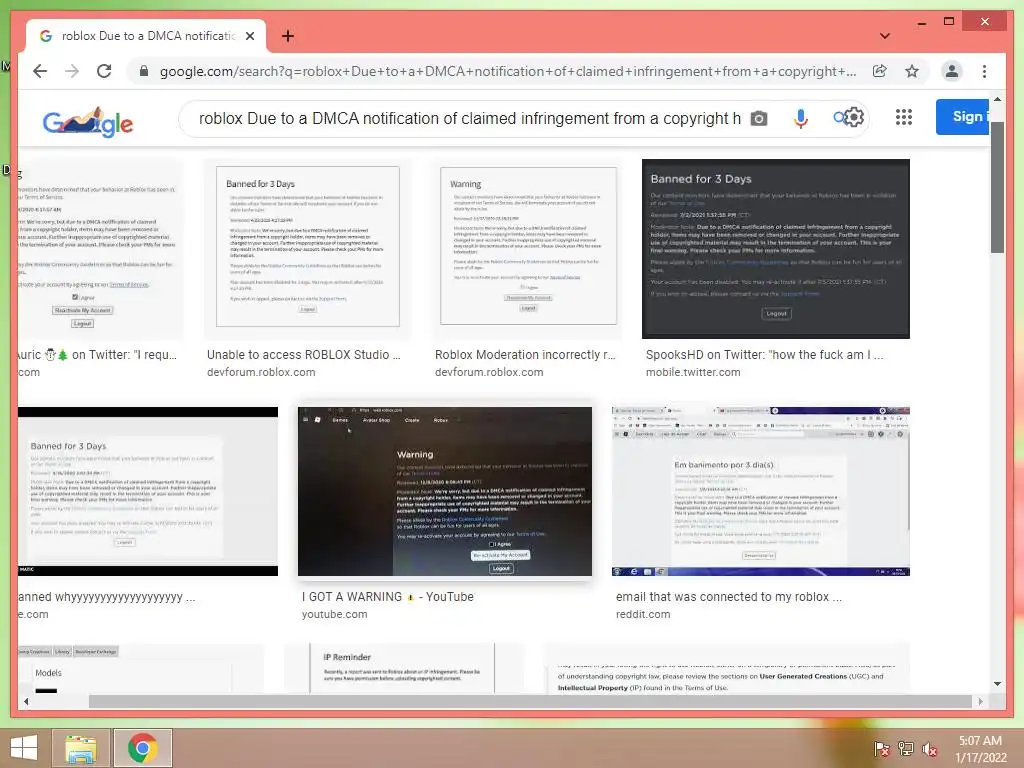Click the address bar URL
The image size is (1024, 768).
coord(507,71)
